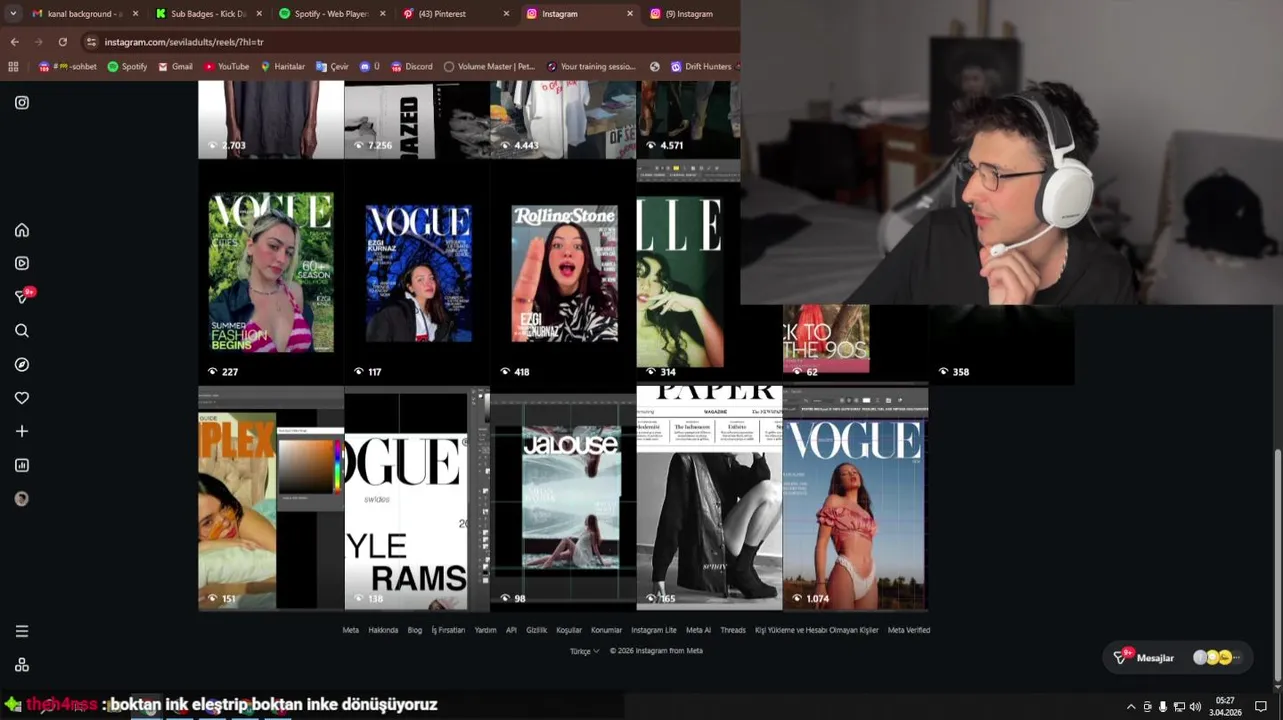This screenshot has height=720, width=1283.
Task: Open Explore compass icon in sidebar
Action: point(22,364)
